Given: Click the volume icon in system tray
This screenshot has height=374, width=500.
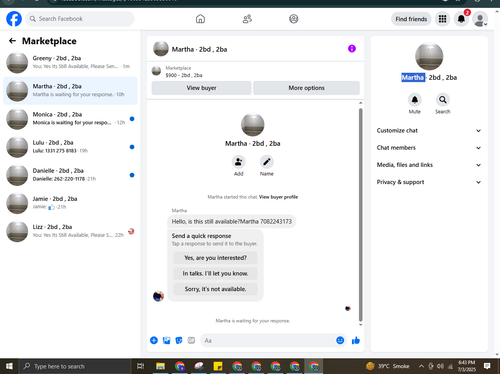Looking at the screenshot, I should pos(440,366).
